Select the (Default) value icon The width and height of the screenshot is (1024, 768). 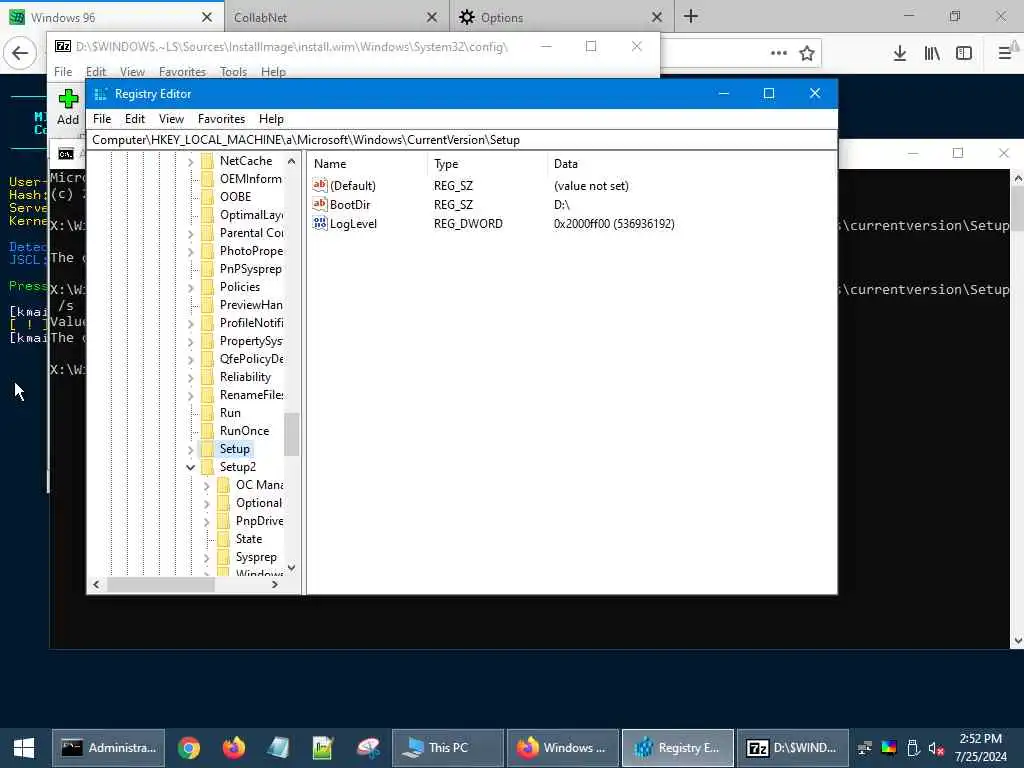click(319, 185)
